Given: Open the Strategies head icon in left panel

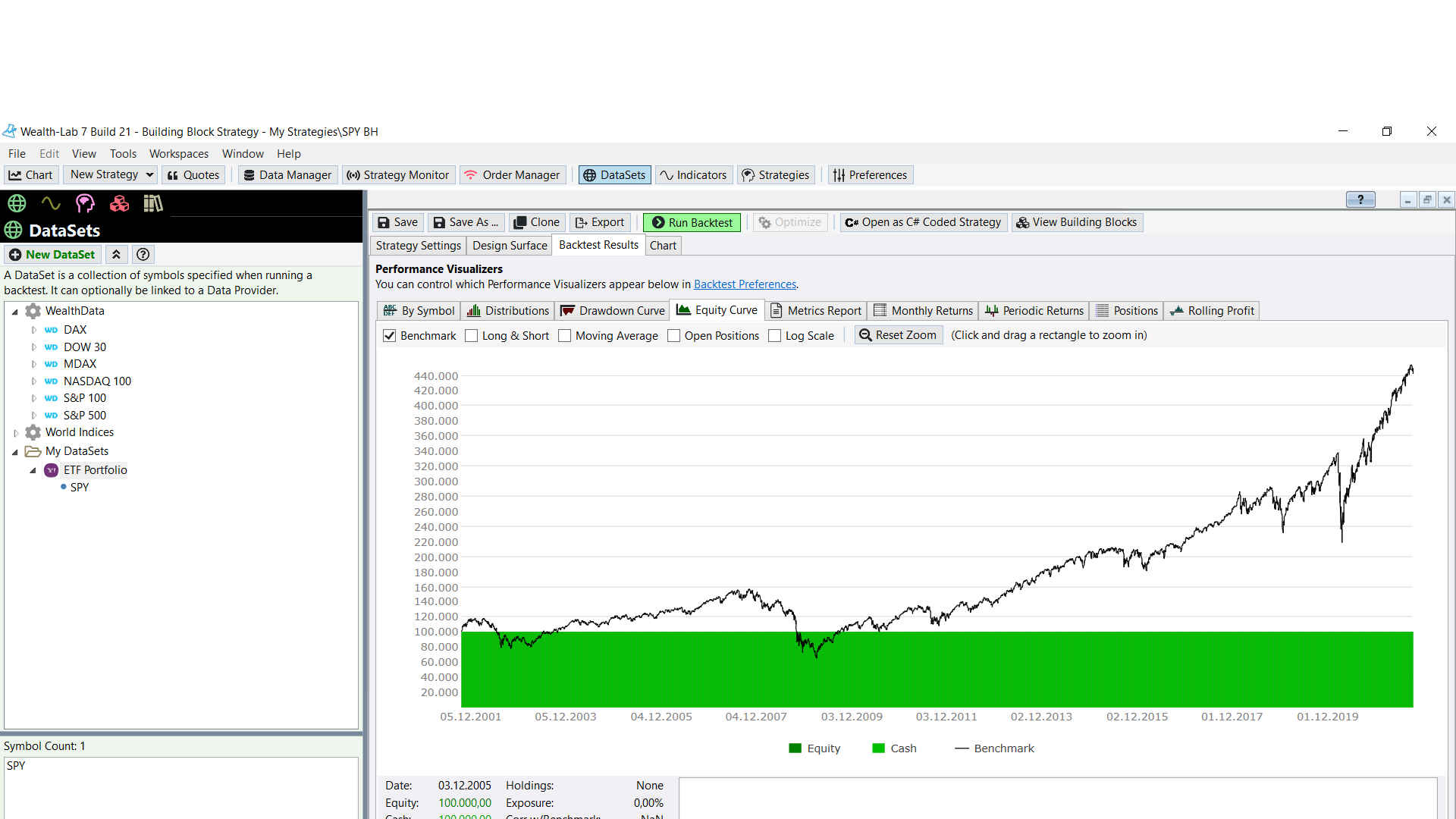Looking at the screenshot, I should (85, 203).
